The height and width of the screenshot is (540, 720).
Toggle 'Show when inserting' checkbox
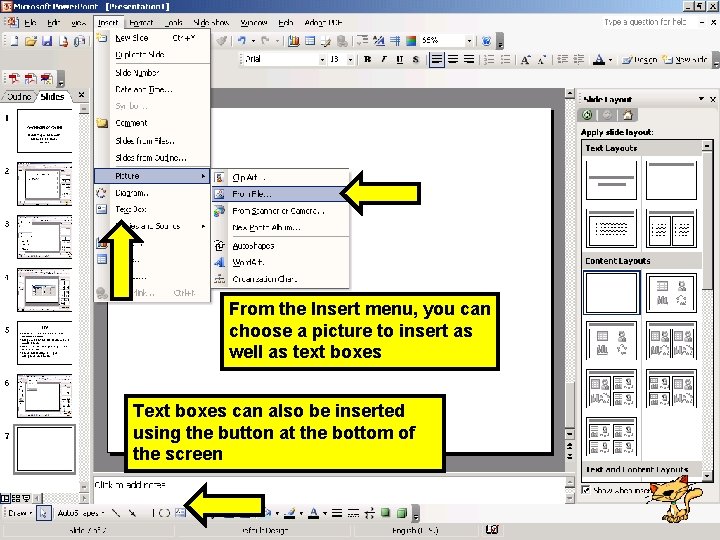[x=586, y=490]
